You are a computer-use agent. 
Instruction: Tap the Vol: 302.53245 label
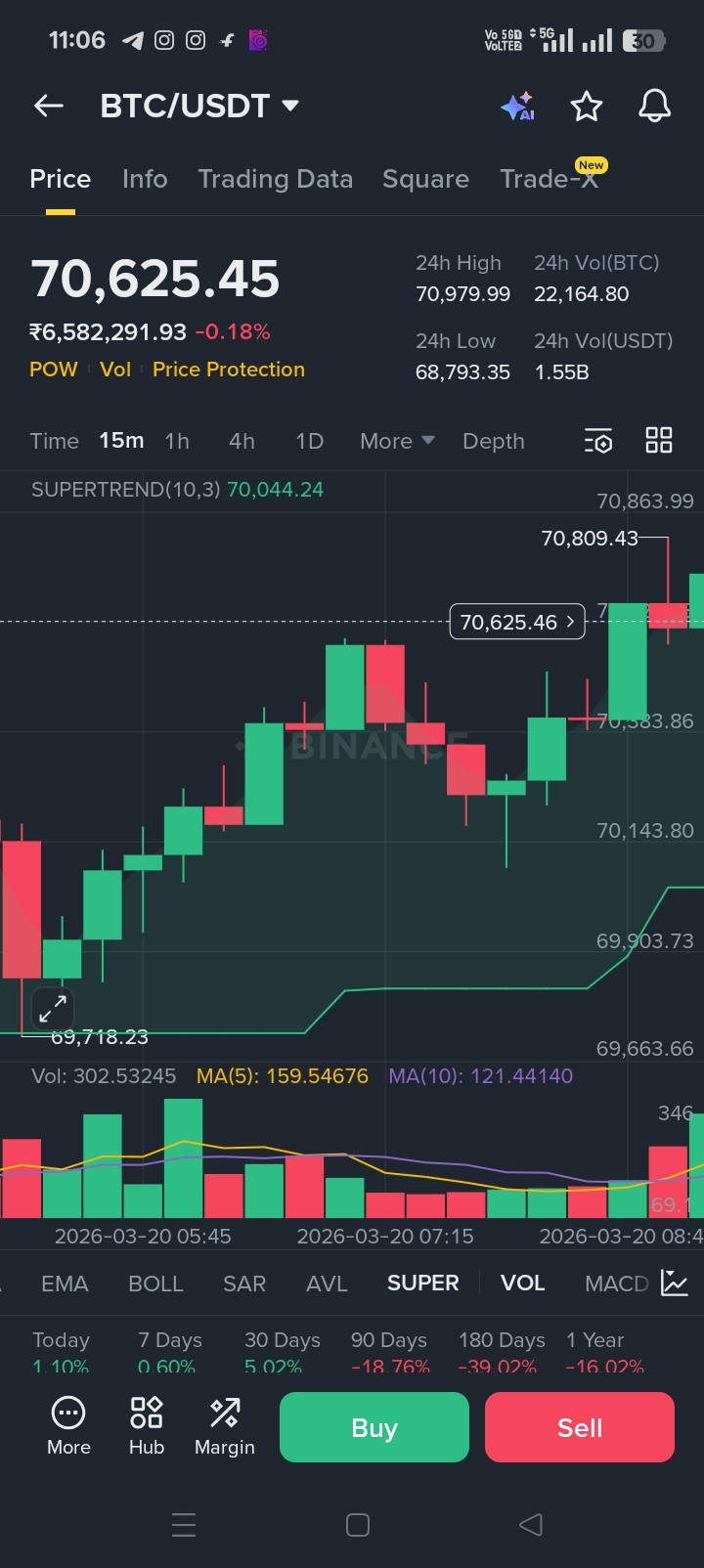point(104,1076)
